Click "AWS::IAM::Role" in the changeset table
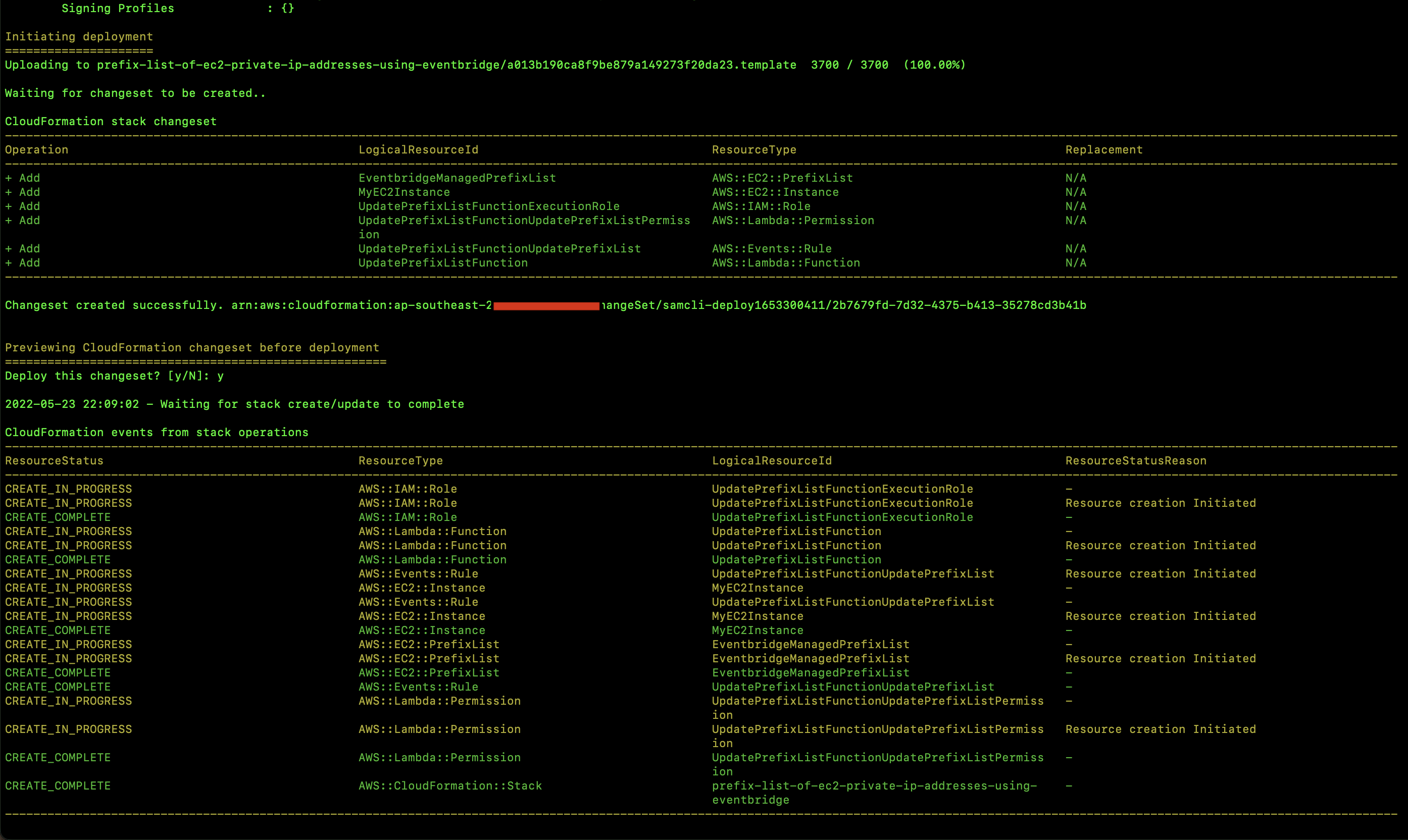 (762, 206)
